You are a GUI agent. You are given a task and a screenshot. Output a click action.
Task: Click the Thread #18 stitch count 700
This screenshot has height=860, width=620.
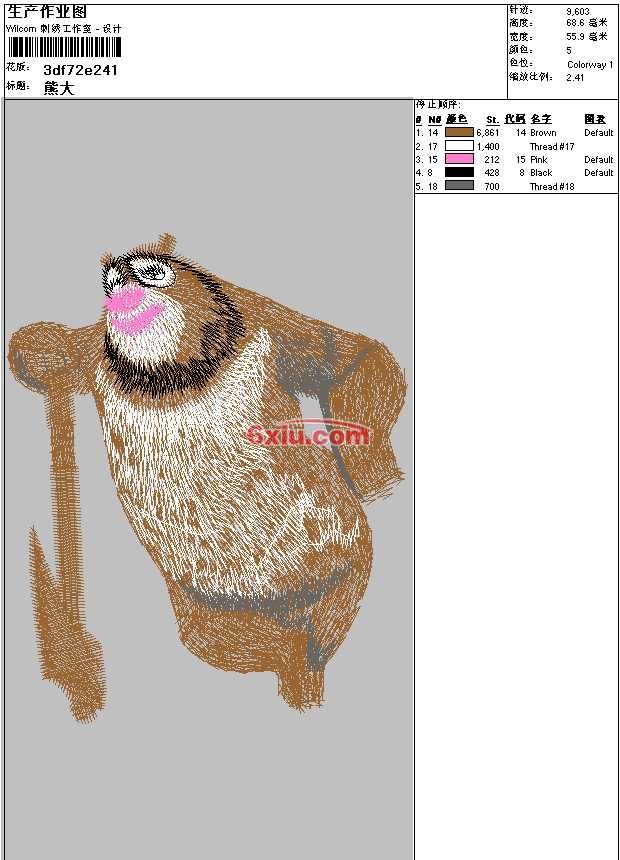point(492,186)
